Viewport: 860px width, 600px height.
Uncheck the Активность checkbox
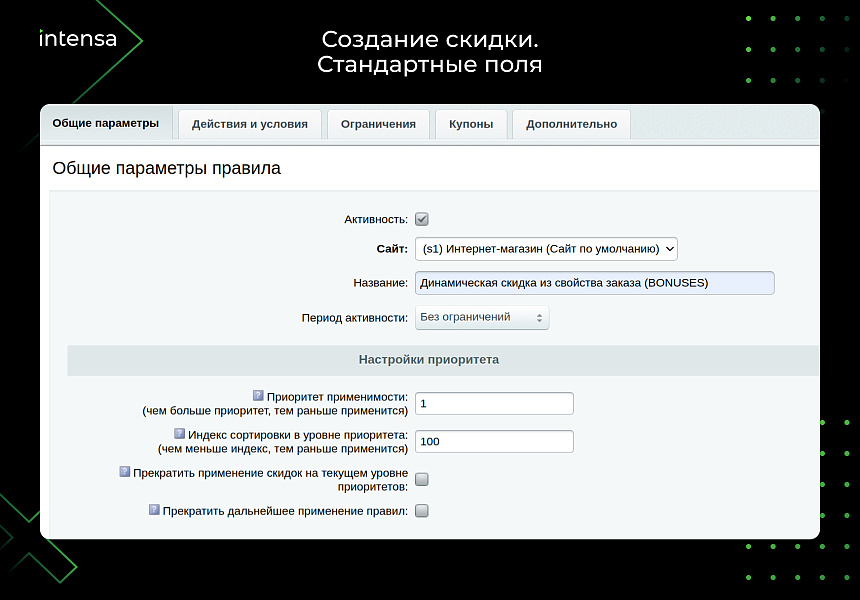(424, 218)
